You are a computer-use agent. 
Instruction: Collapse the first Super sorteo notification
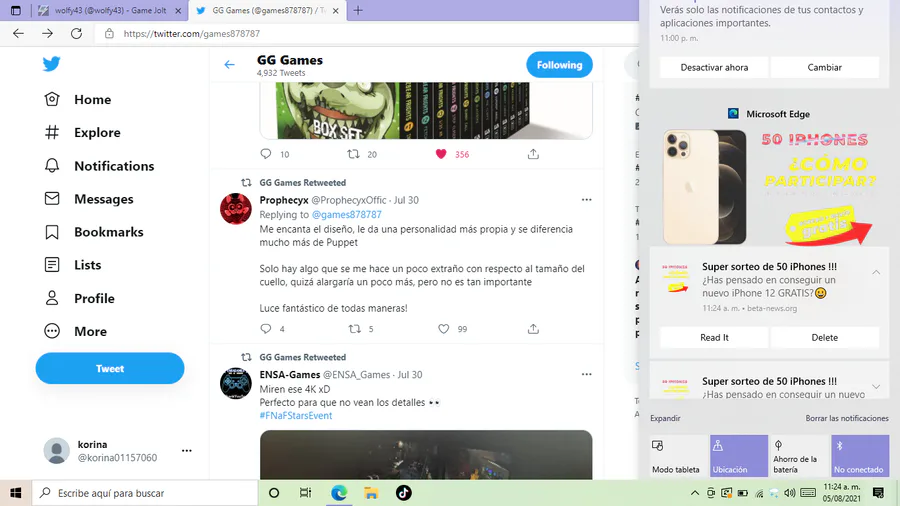876,272
